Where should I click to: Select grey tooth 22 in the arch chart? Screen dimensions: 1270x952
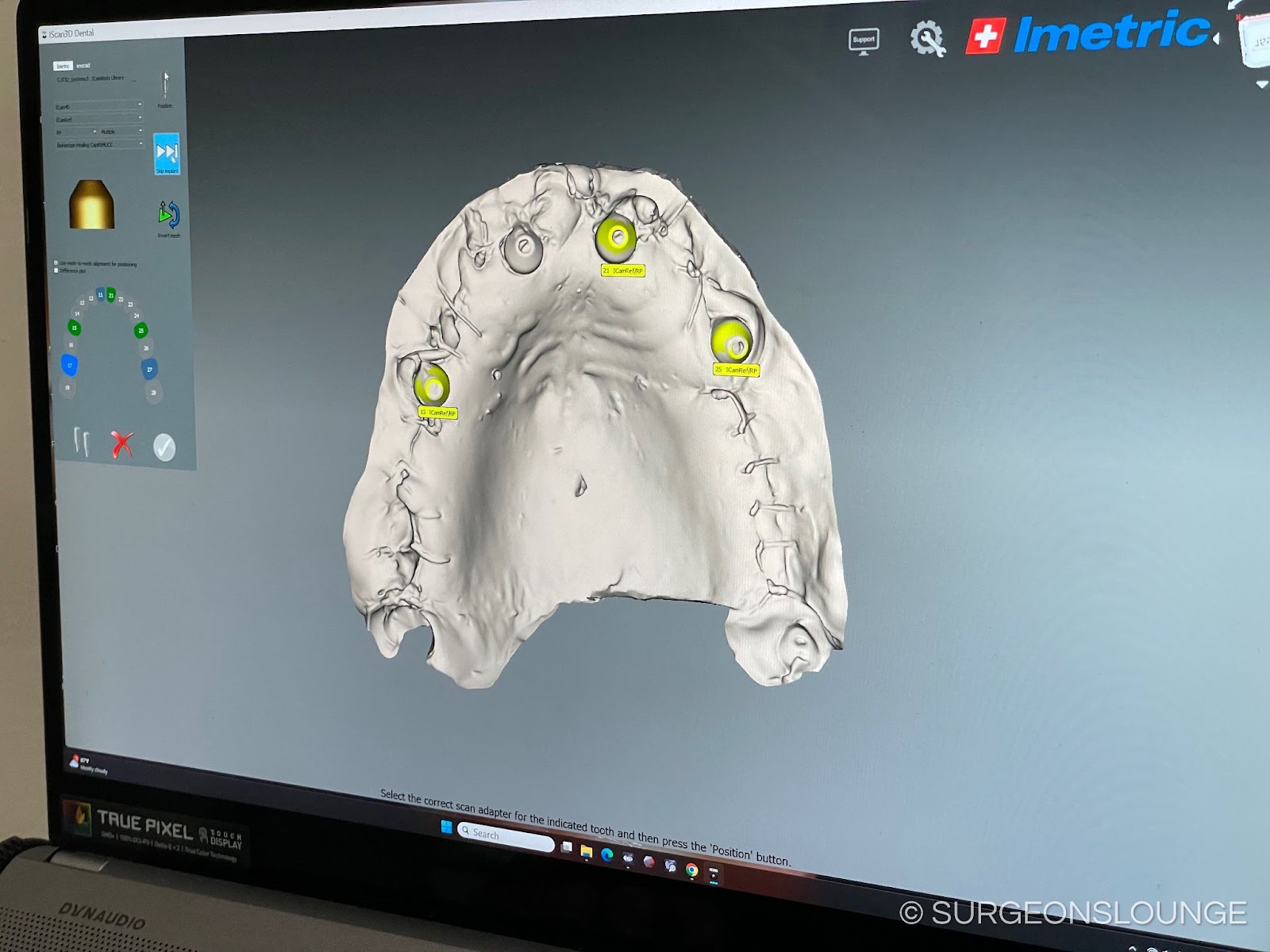(121, 299)
